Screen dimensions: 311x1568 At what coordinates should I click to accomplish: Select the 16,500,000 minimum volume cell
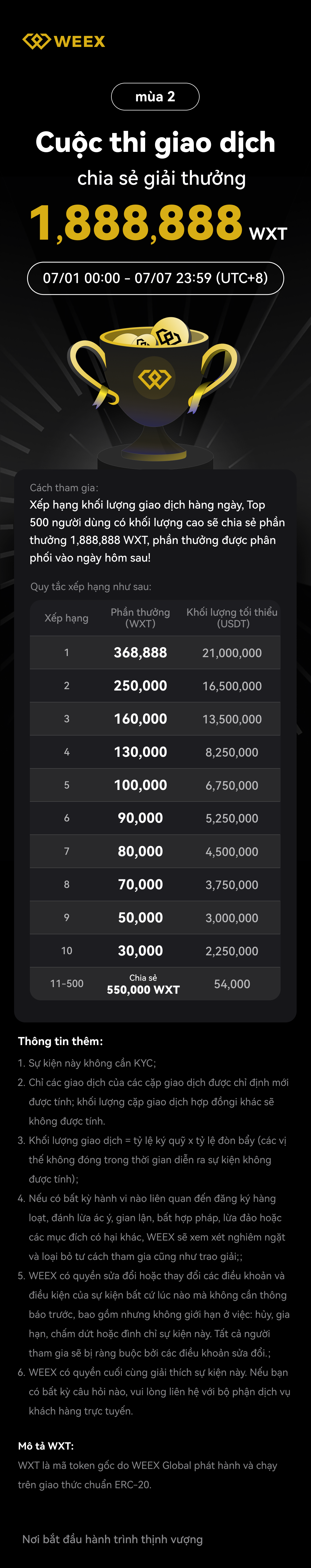tap(232, 686)
